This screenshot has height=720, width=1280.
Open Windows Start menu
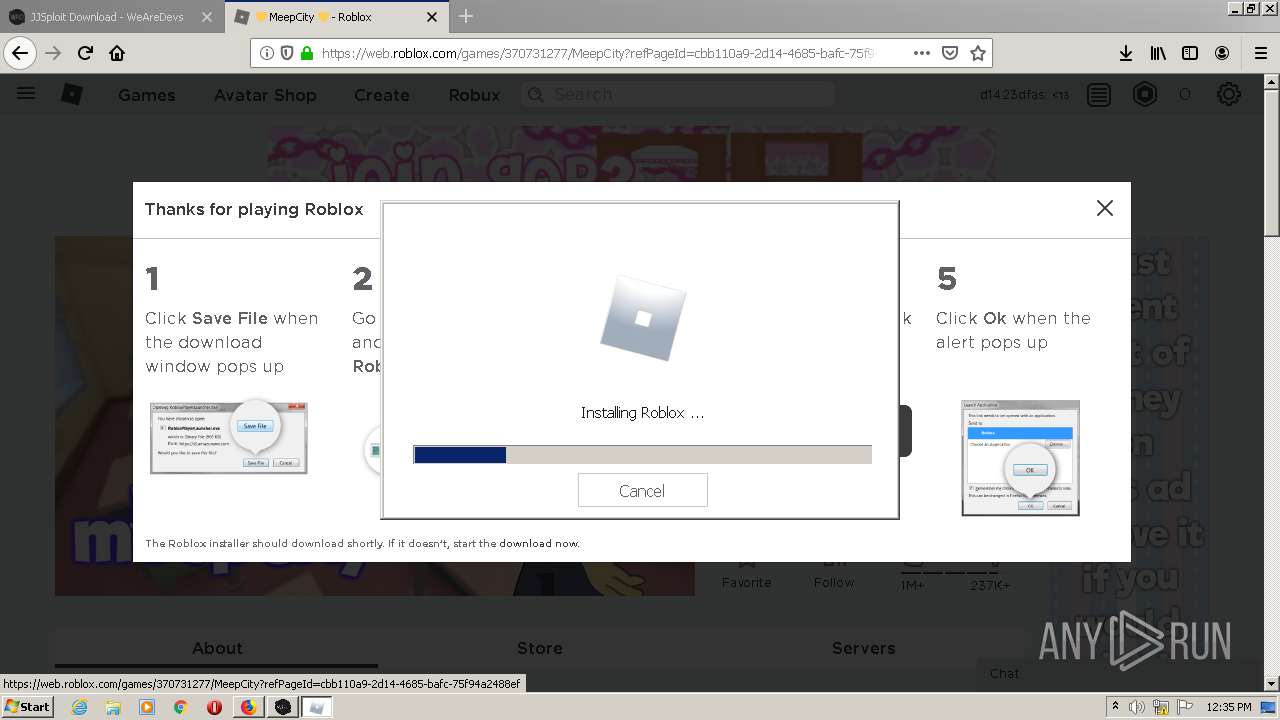[28, 706]
